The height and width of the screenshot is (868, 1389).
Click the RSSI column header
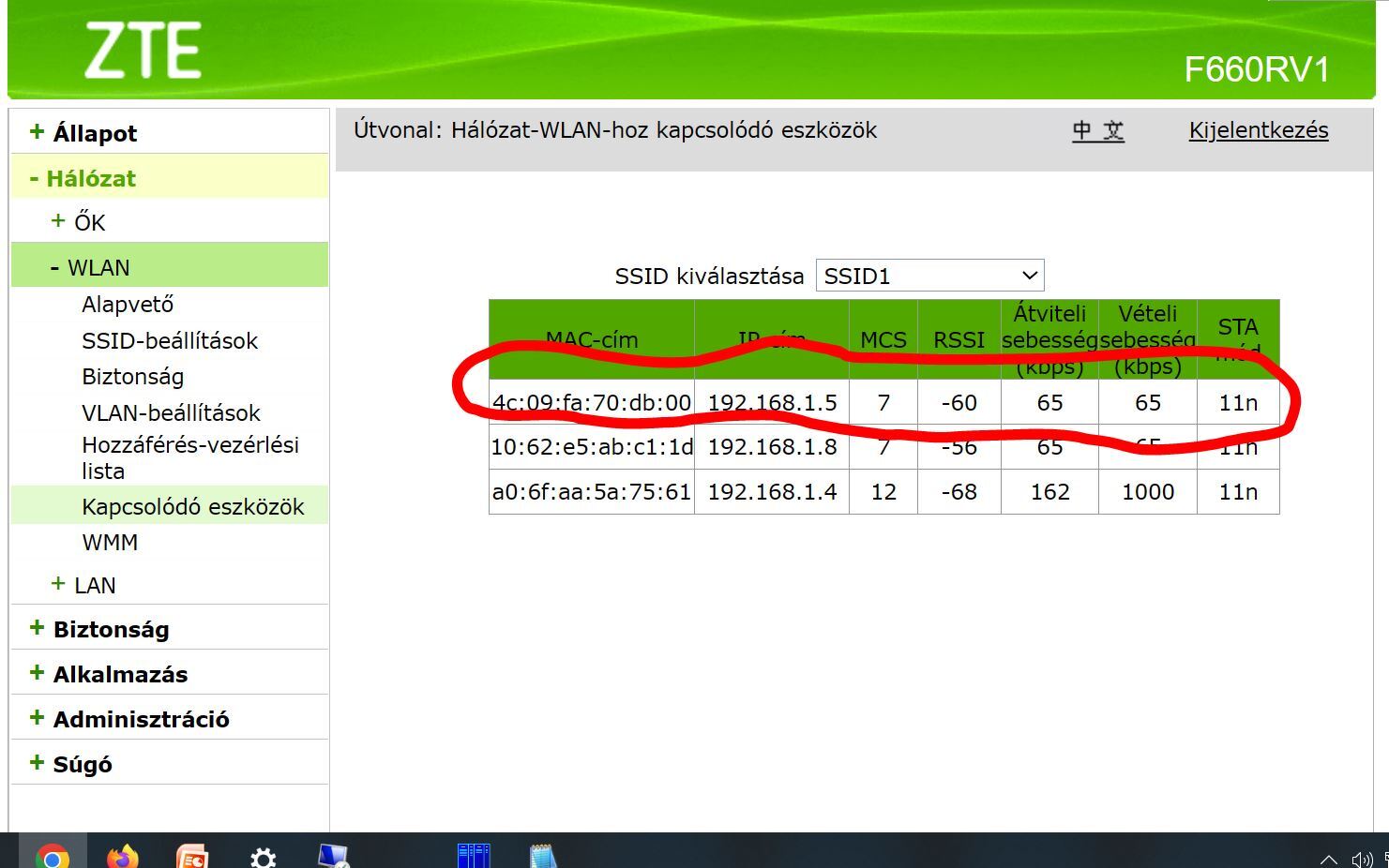tap(959, 340)
